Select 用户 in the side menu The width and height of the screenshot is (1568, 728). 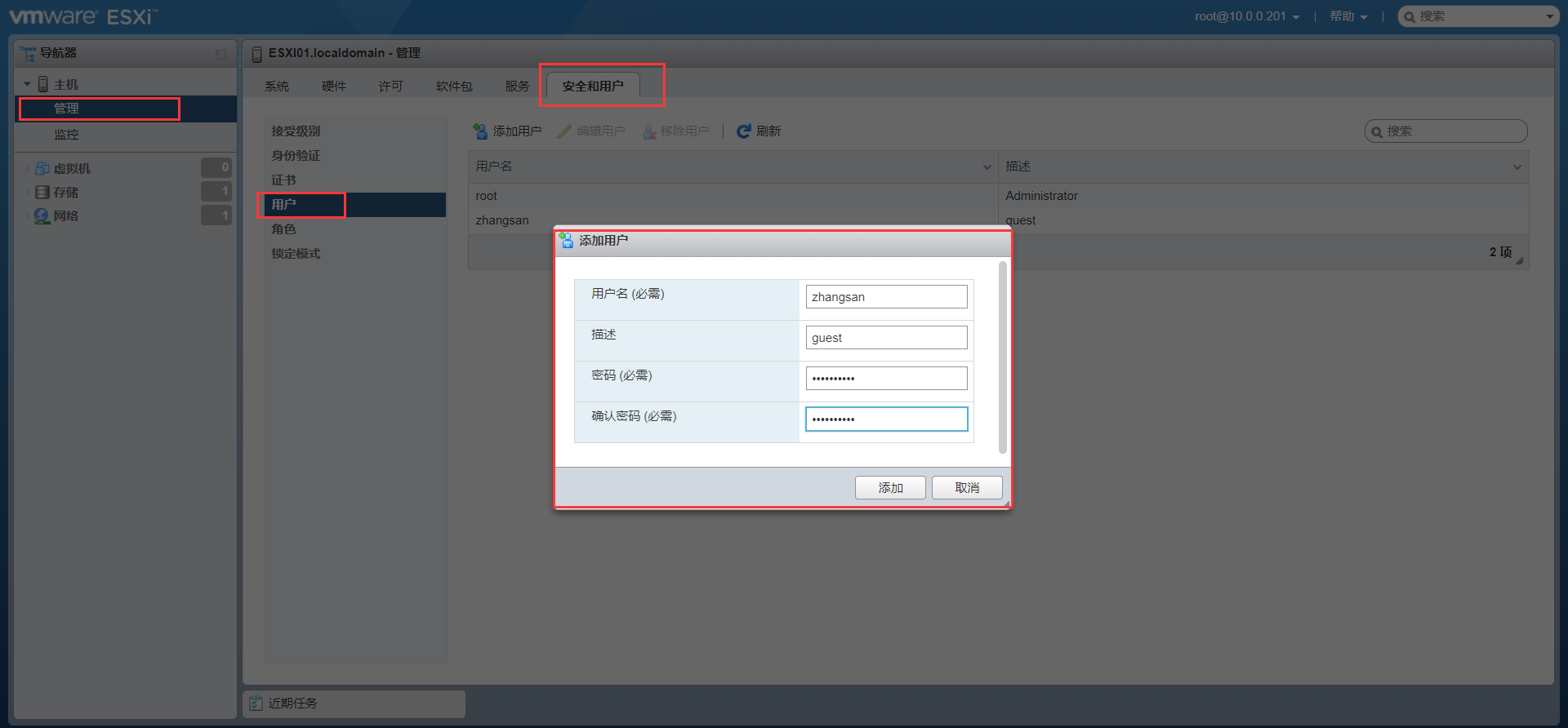[x=355, y=205]
